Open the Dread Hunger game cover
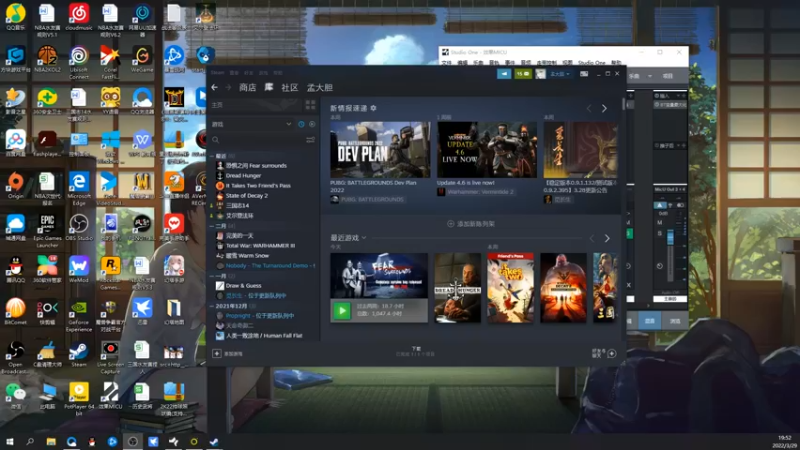This screenshot has width=800, height=450. coord(458,288)
